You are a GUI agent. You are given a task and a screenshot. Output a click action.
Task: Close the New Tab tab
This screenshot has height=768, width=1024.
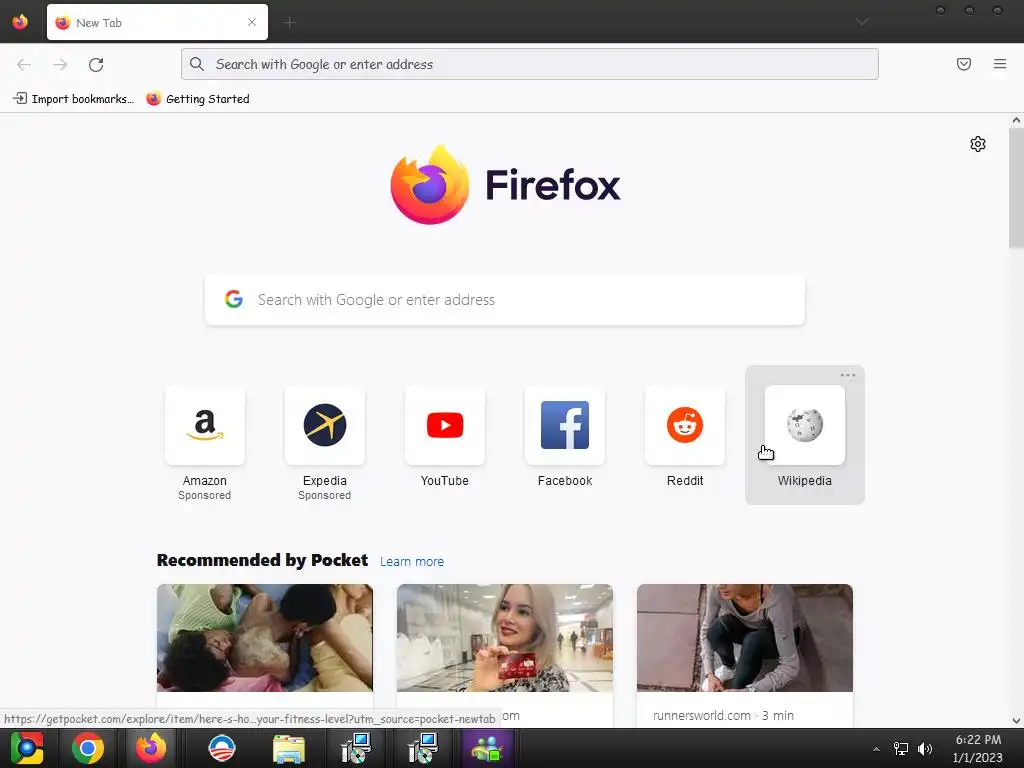252,22
